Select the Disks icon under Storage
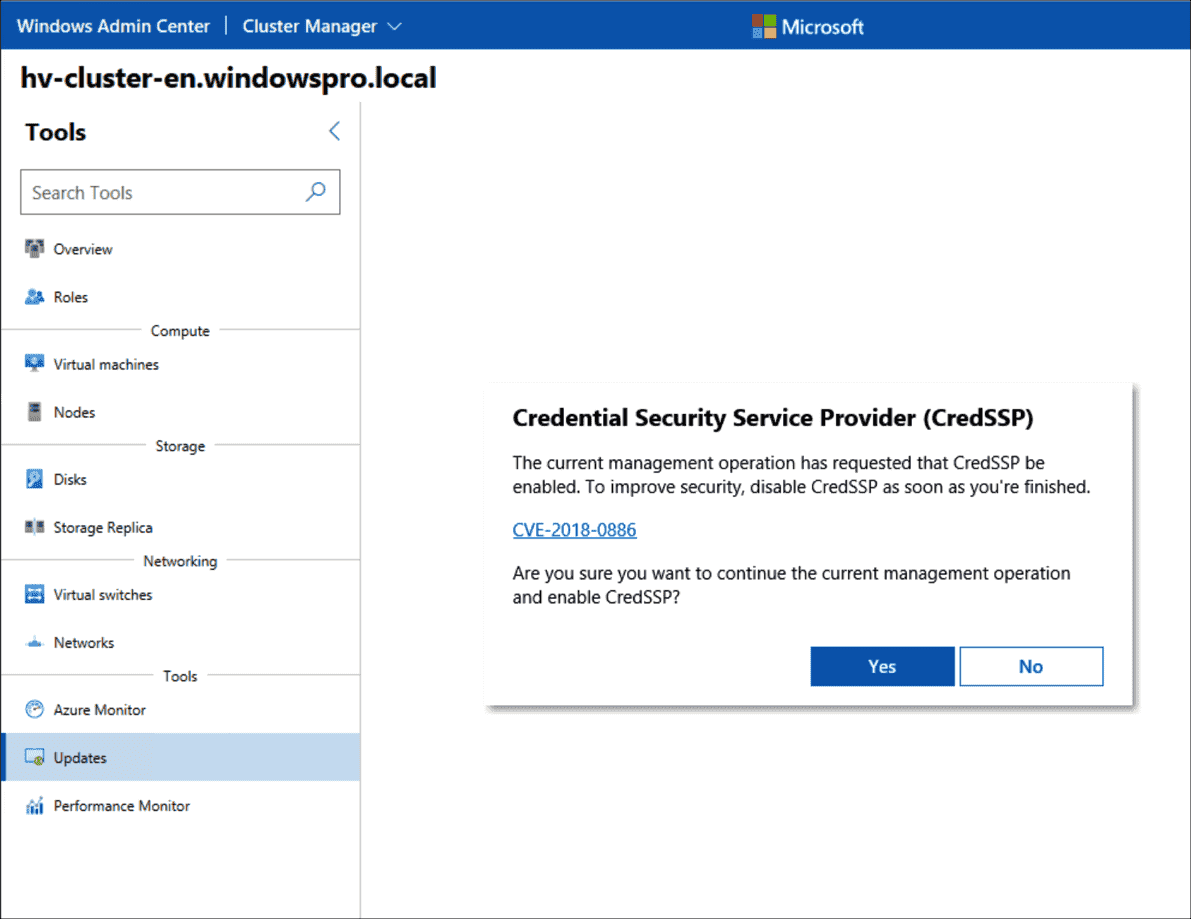The image size is (1191, 919). [x=35, y=478]
